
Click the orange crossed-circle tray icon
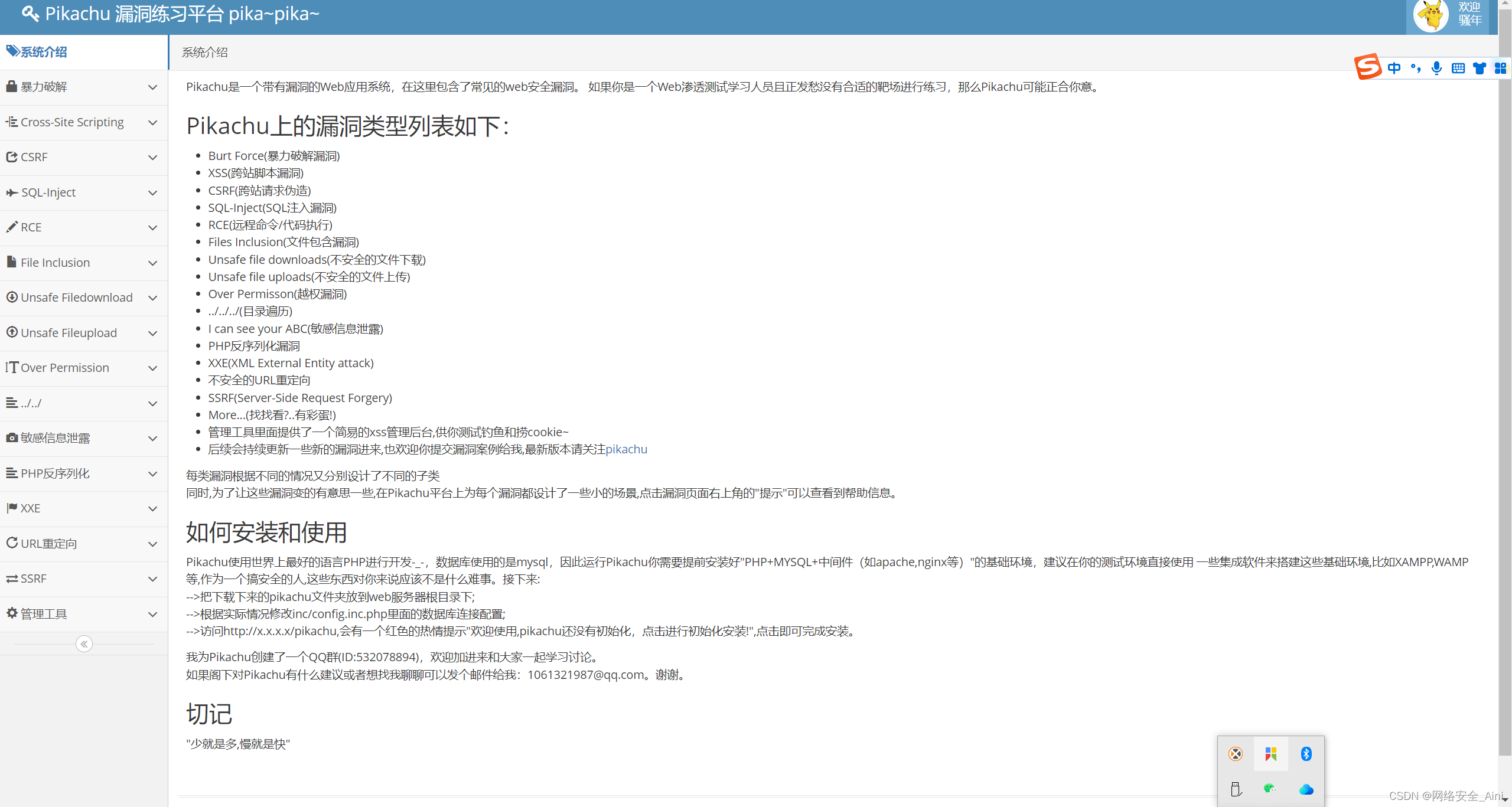tap(1236, 754)
